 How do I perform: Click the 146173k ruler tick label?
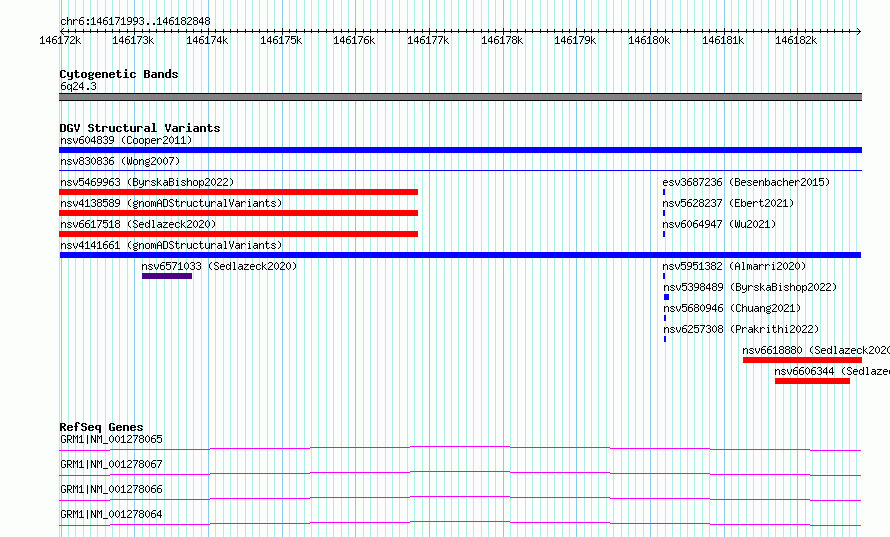coord(133,40)
